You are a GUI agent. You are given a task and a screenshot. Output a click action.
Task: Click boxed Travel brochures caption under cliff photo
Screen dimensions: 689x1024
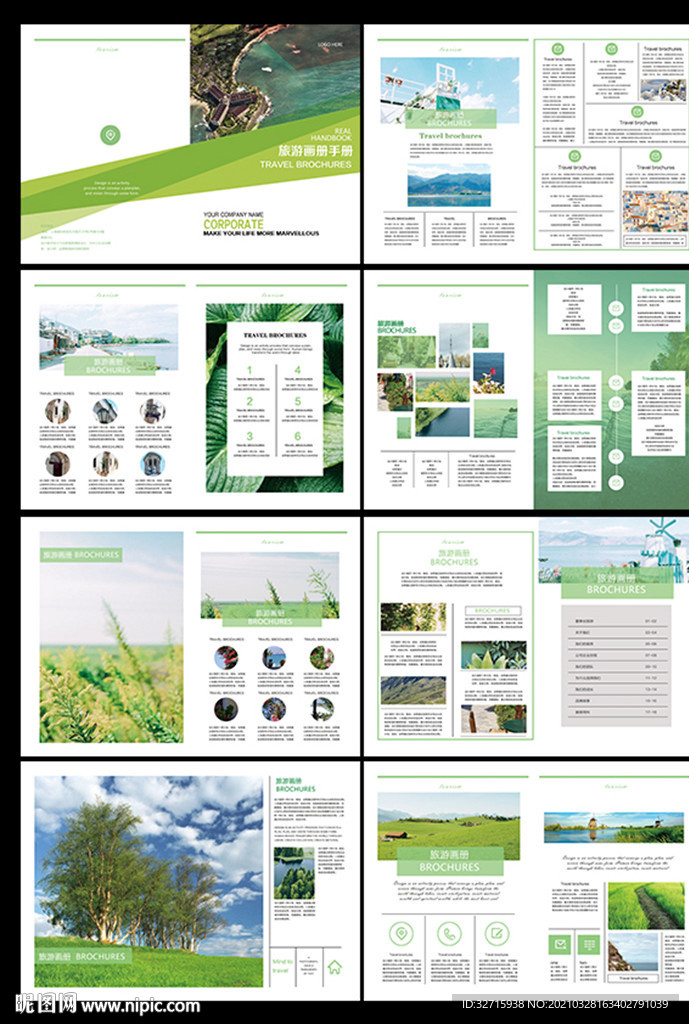[633, 978]
